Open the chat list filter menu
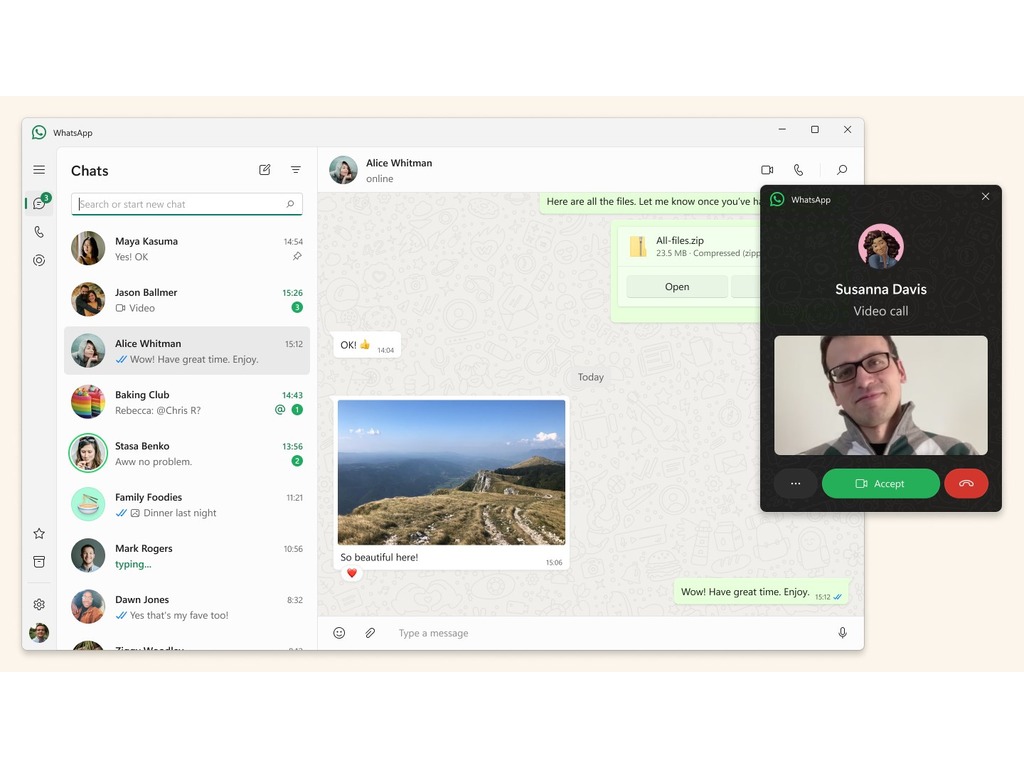The width and height of the screenshot is (1024, 768). tap(296, 170)
